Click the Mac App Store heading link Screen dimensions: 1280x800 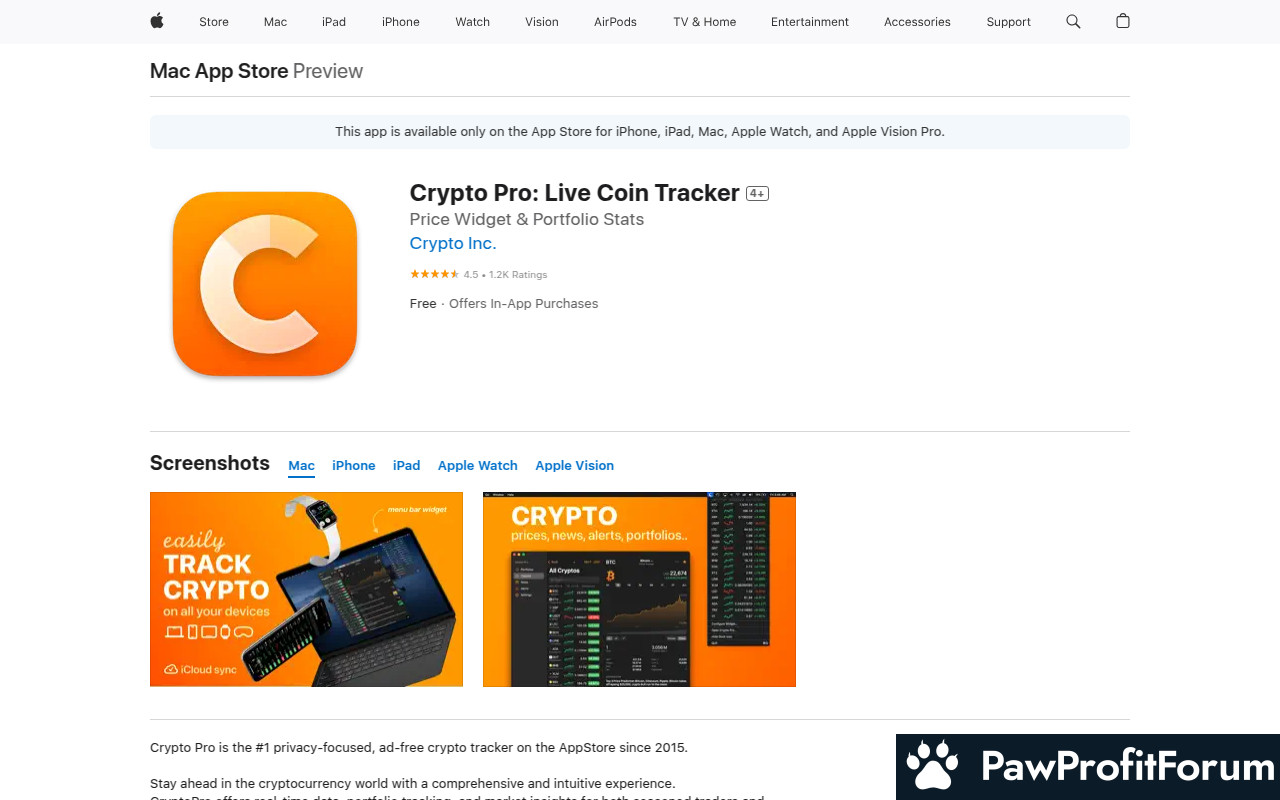click(x=219, y=71)
